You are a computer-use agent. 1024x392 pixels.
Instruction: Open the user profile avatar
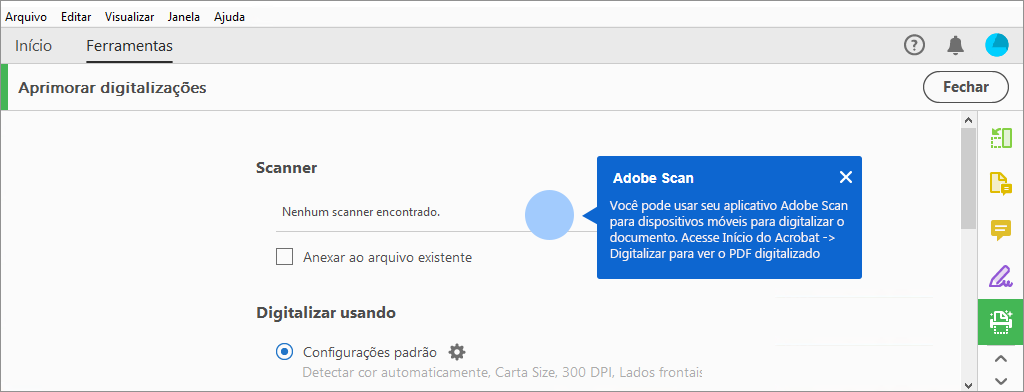click(x=997, y=45)
